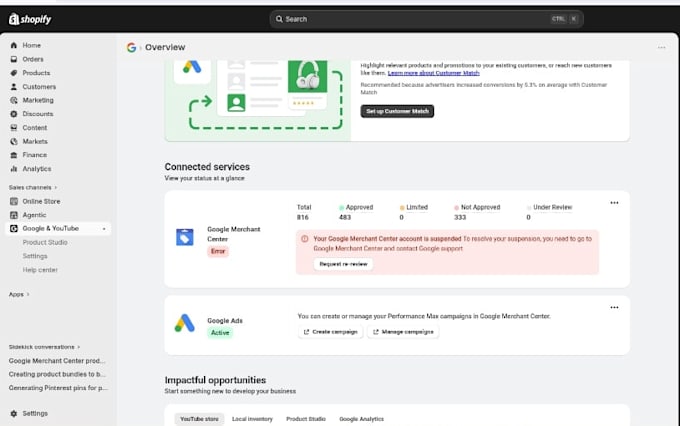Expand Sidekick conversations list
The height and width of the screenshot is (426, 680).
point(44,347)
